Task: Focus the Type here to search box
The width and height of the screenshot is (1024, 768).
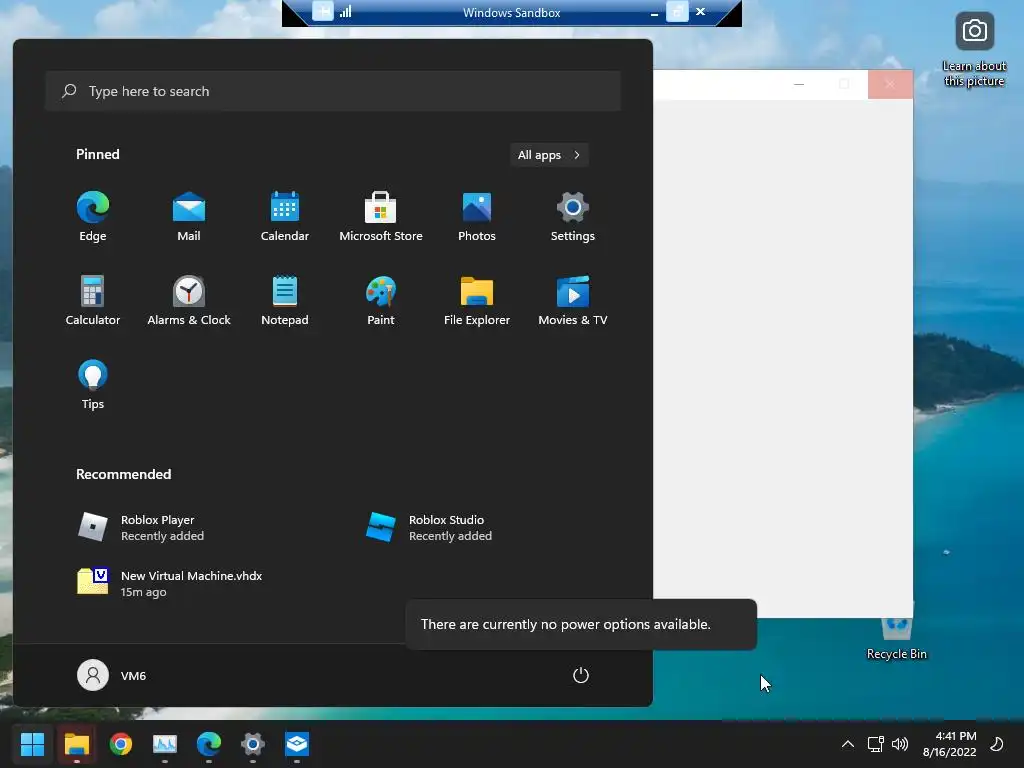Action: pos(333,91)
